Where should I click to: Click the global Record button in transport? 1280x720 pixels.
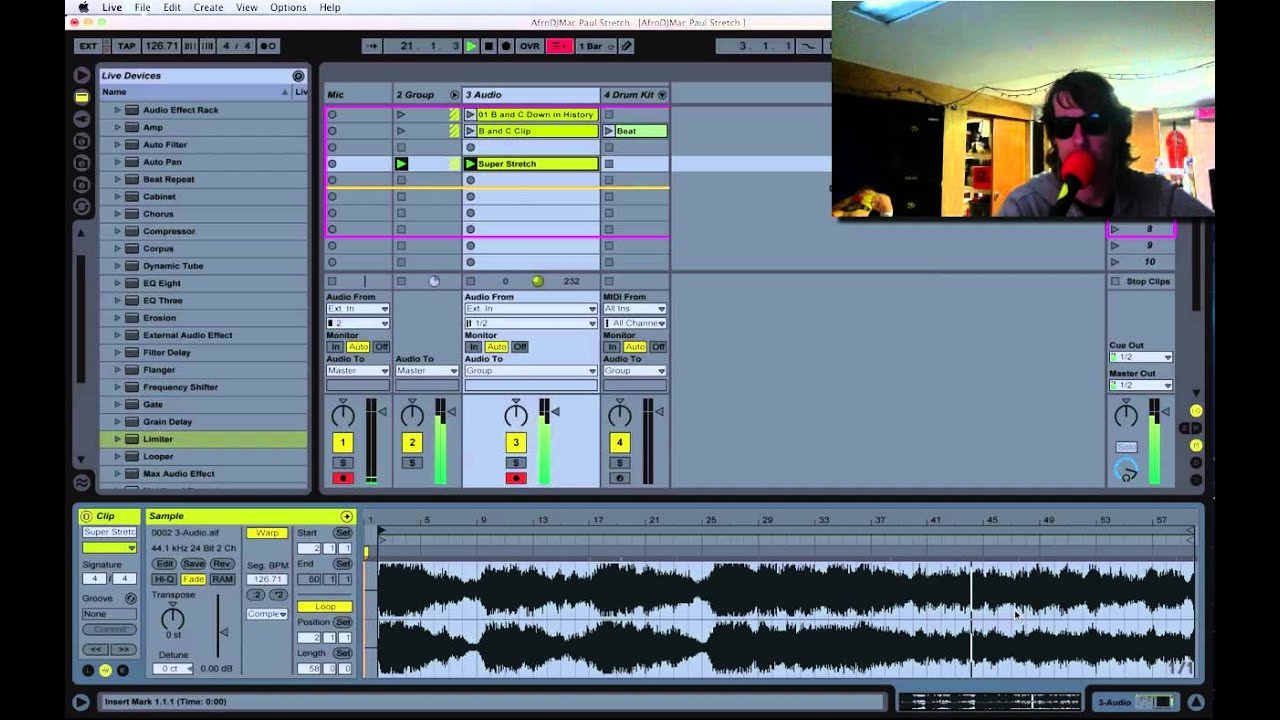coord(506,46)
